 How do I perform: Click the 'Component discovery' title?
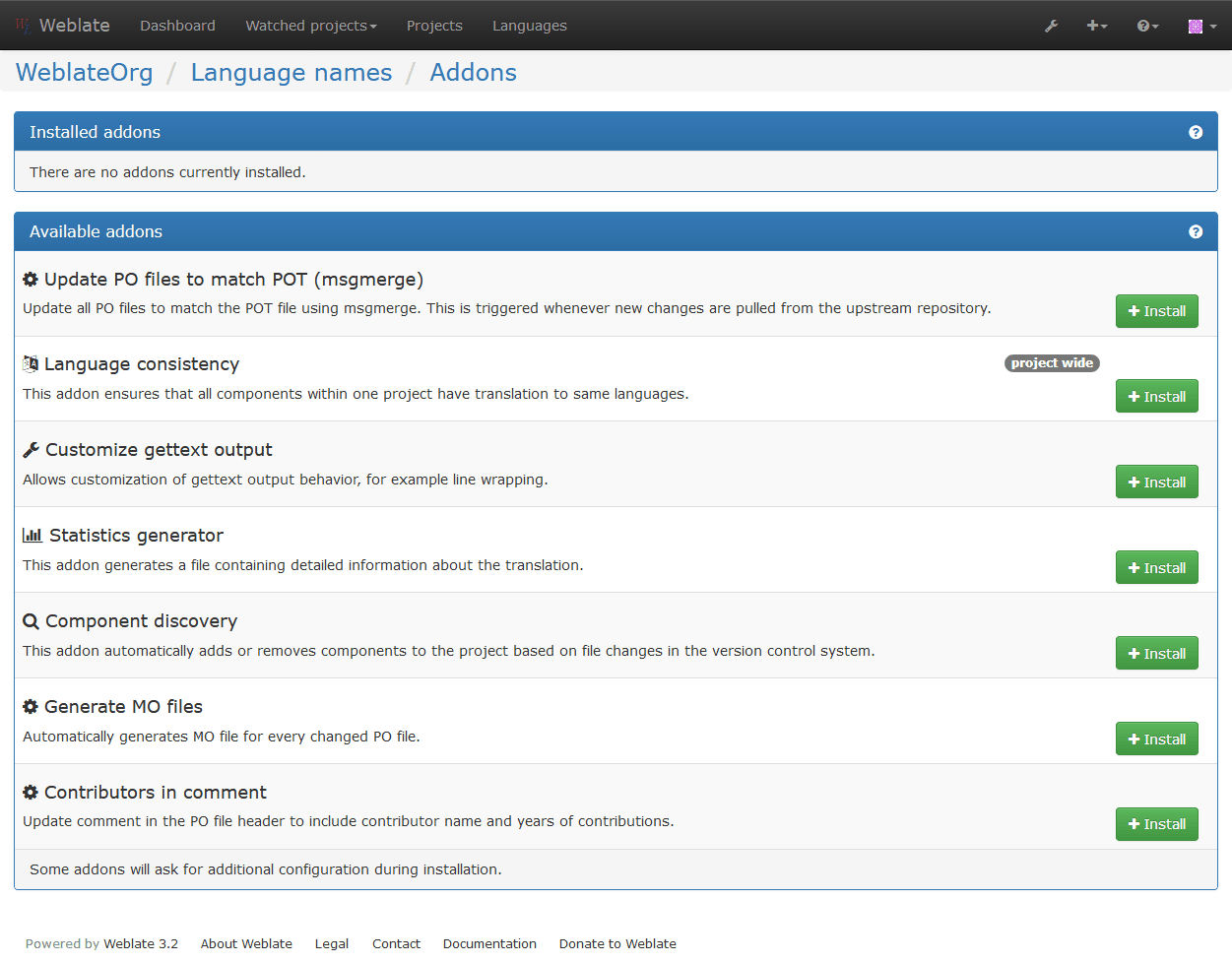(x=141, y=621)
